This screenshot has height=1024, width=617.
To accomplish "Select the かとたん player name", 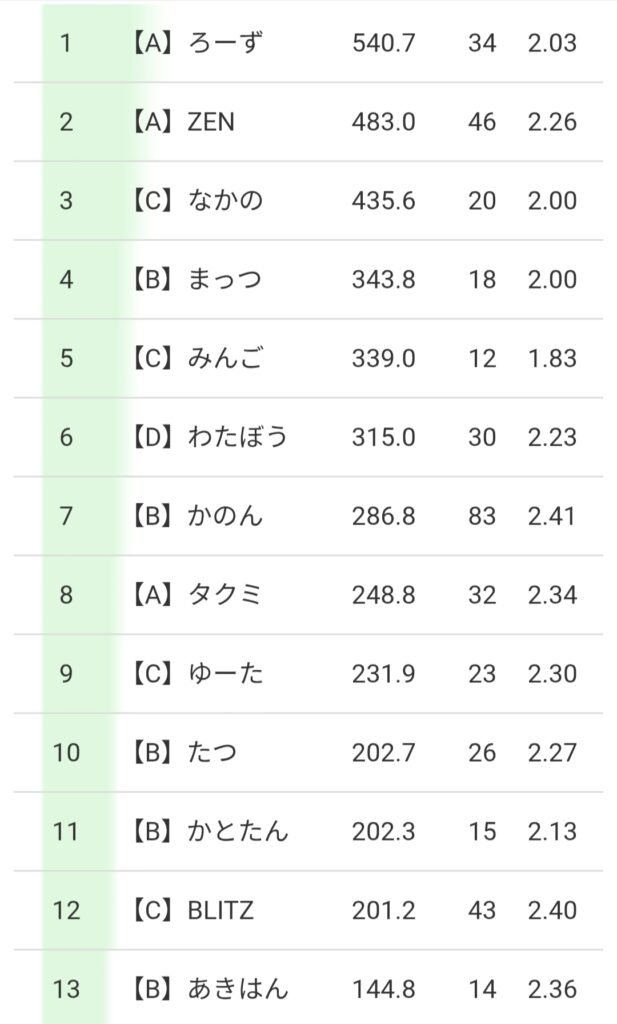I will (x=237, y=831).
